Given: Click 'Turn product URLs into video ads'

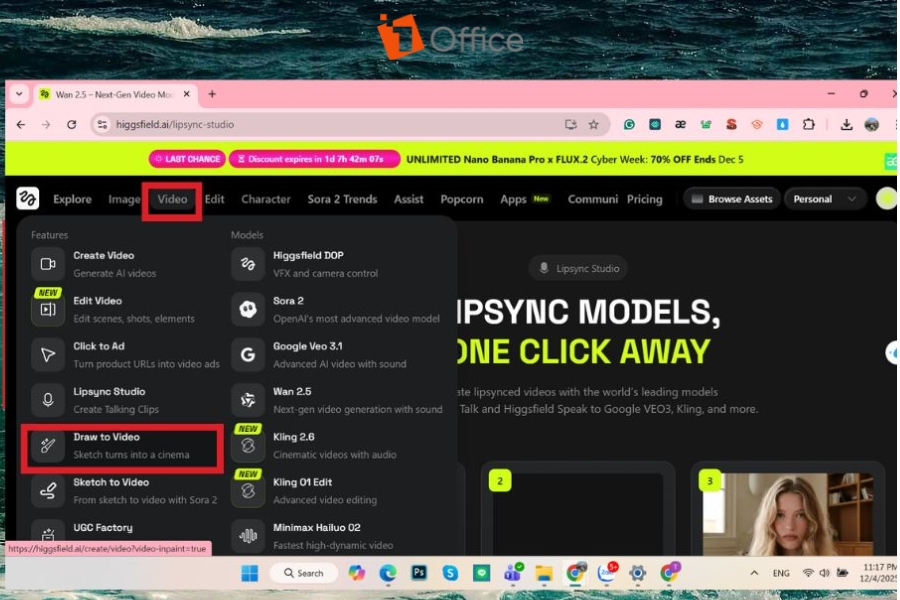Looking at the screenshot, I should click(146, 364).
